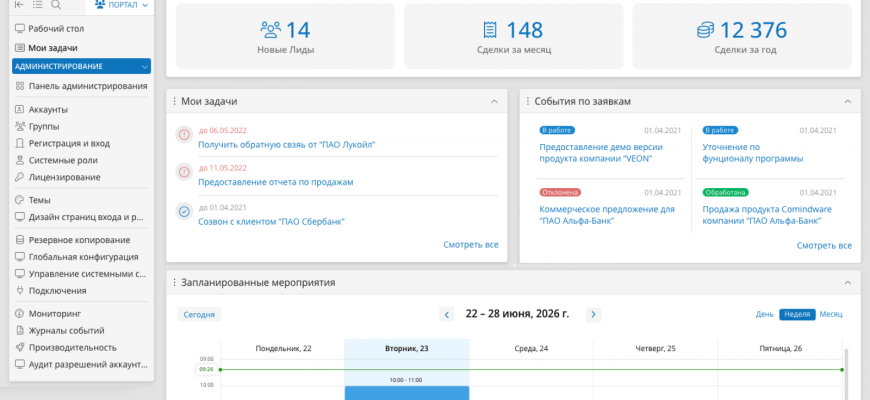Click the completed checkmark for the Сбербанк task
The width and height of the screenshot is (870, 400).
(184, 211)
